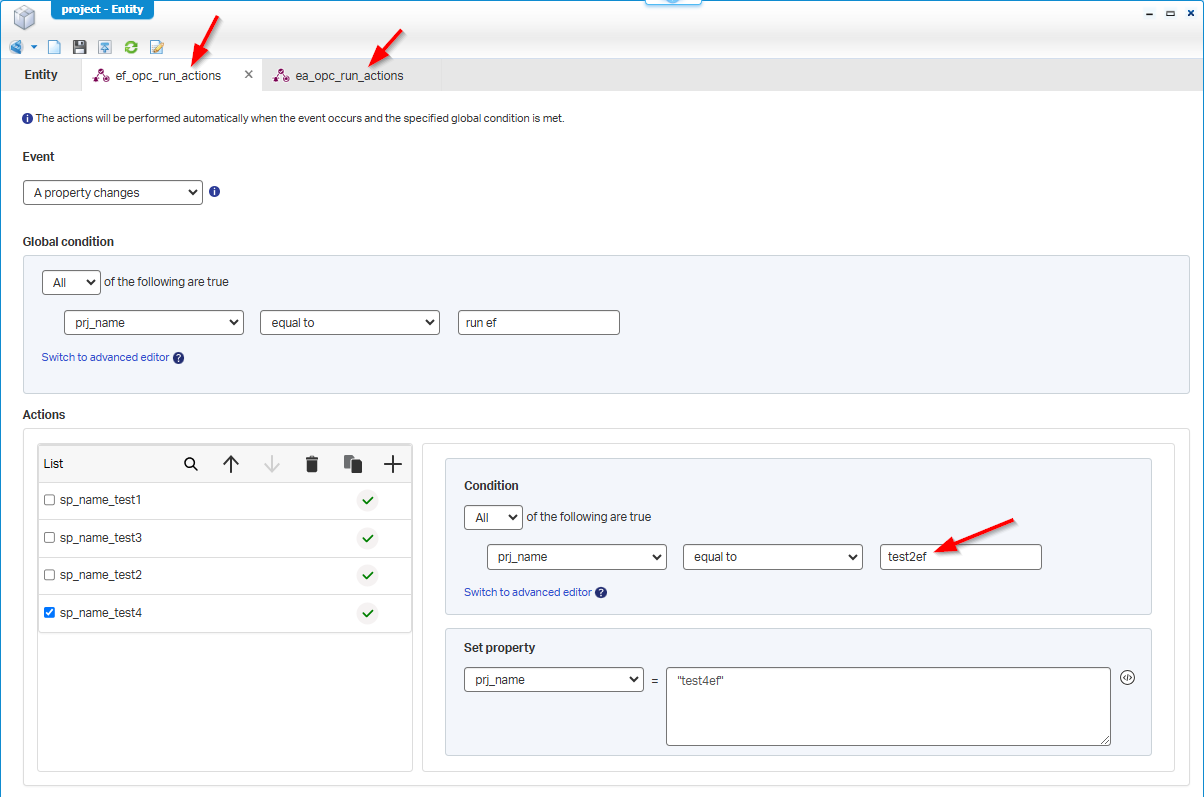Viewport: 1204px width, 797px height.
Task: Click the search icon in Actions list
Action: [191, 464]
